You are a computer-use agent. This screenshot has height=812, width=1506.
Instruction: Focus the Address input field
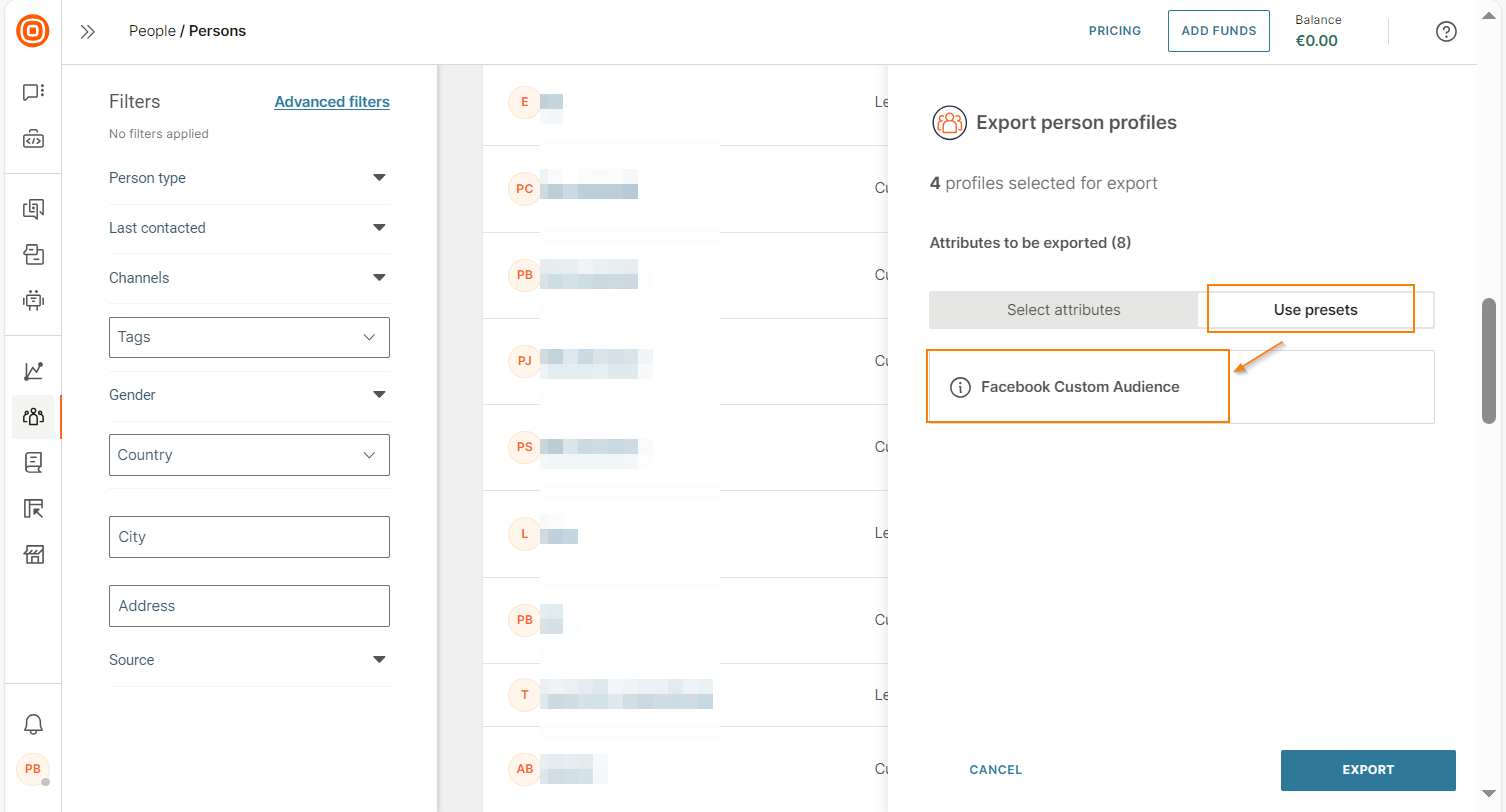click(249, 606)
